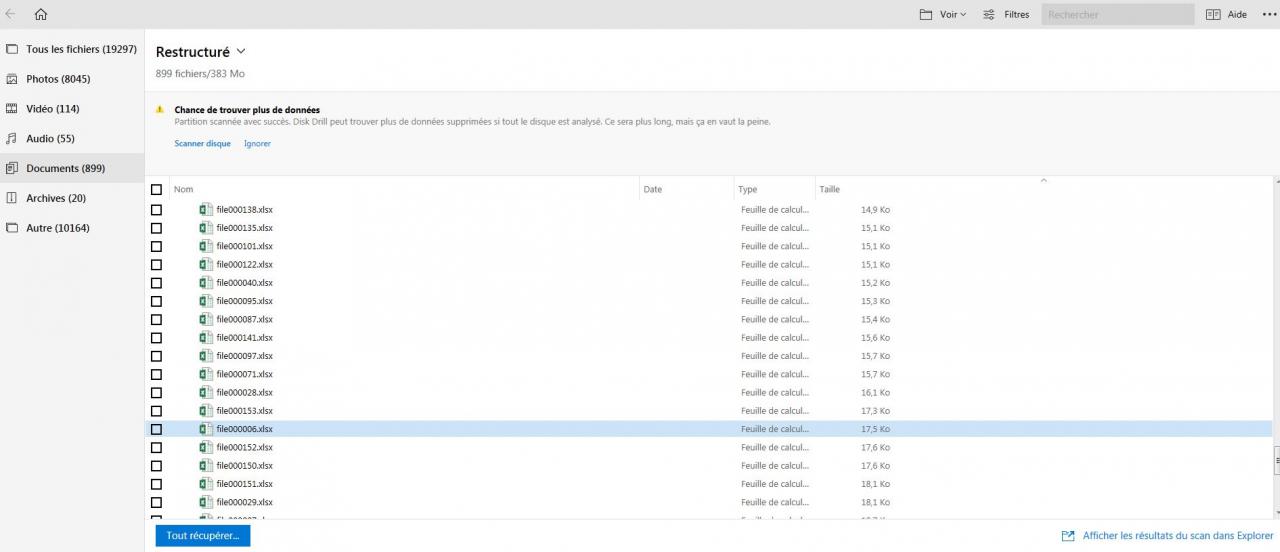Check the box for file000138.xlsx
This screenshot has width=1280, height=552.
coord(156,210)
